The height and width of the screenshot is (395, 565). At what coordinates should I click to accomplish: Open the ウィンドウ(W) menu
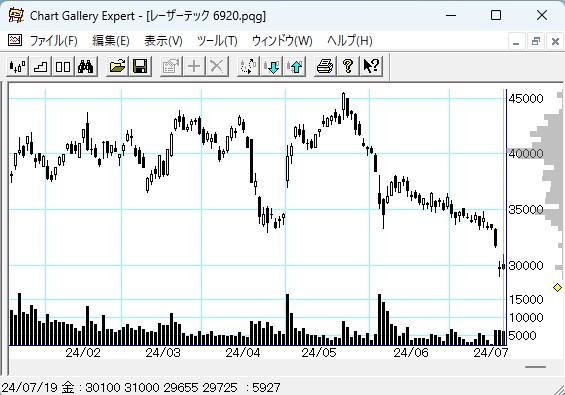[282, 41]
